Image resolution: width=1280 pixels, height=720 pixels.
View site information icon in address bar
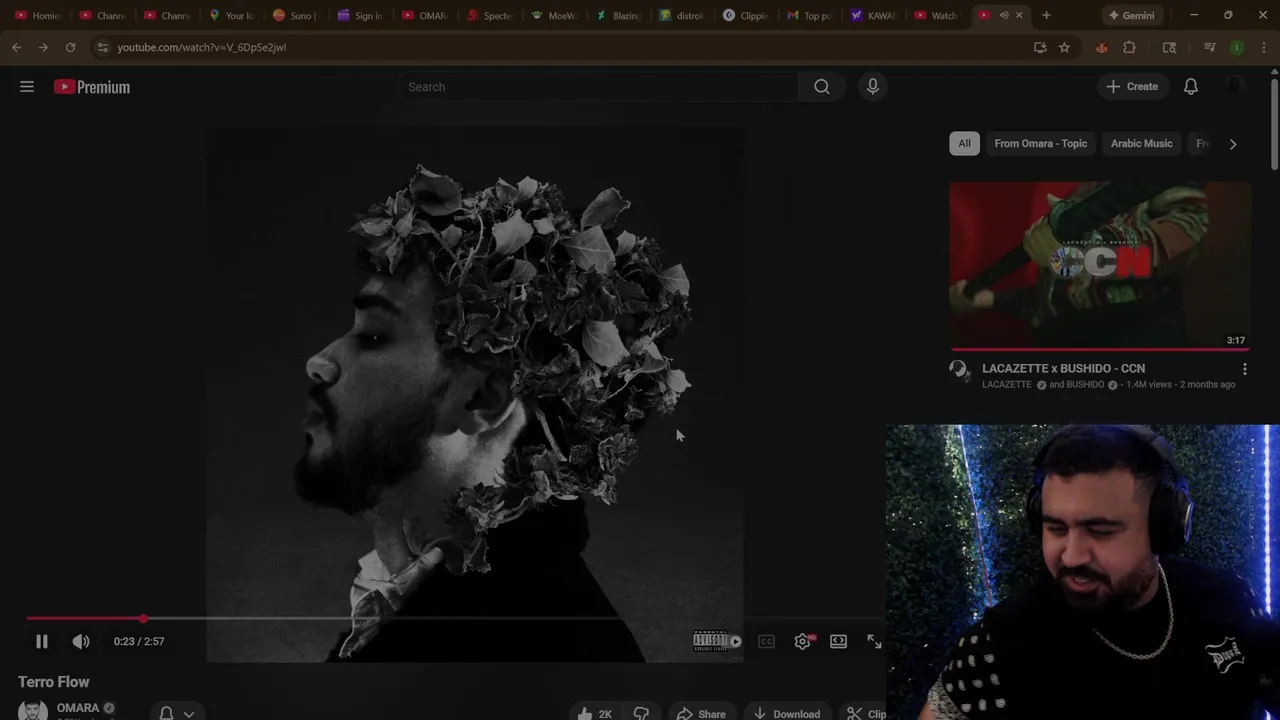pyautogui.click(x=102, y=47)
